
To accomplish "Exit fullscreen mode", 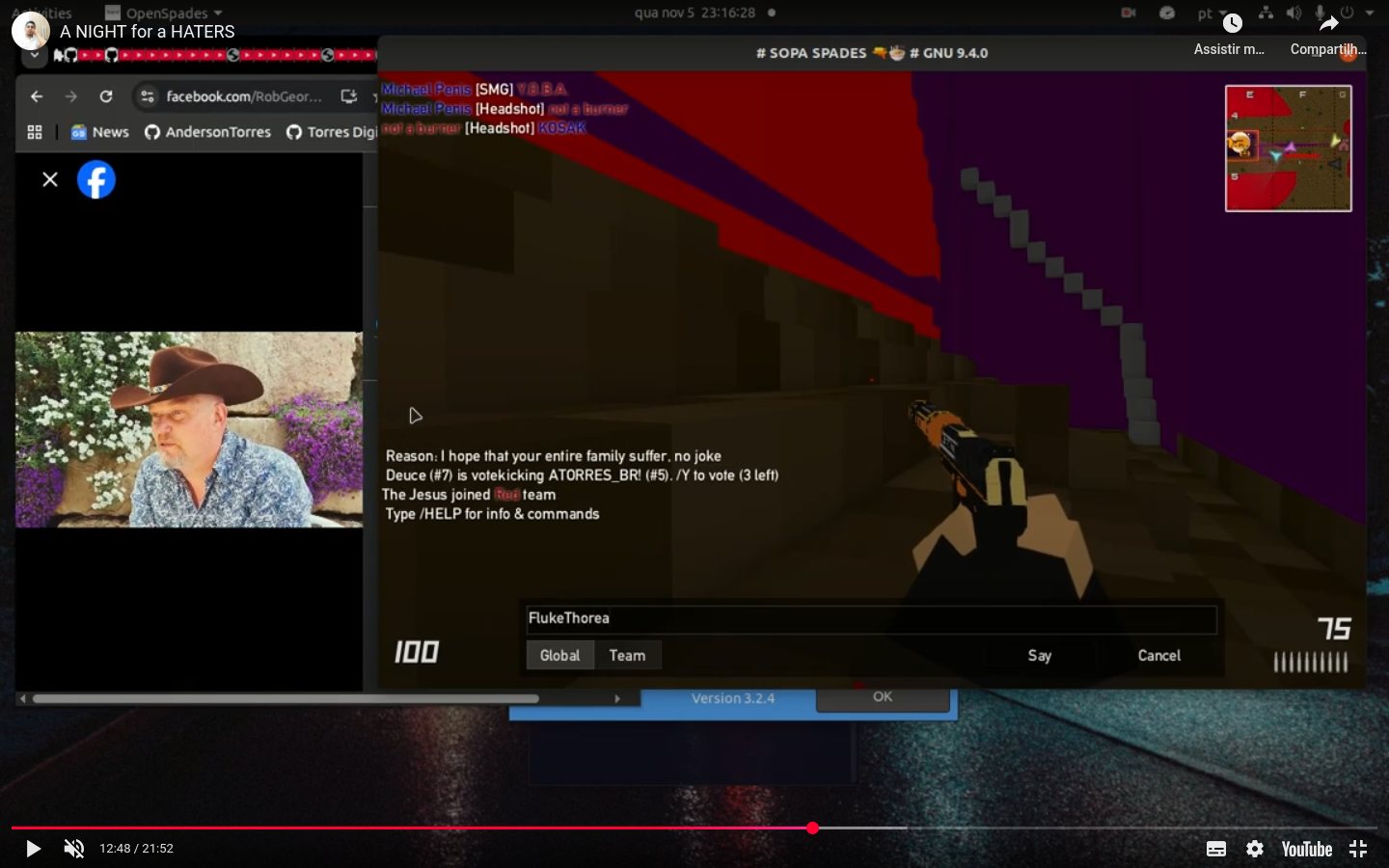I will 1358,849.
